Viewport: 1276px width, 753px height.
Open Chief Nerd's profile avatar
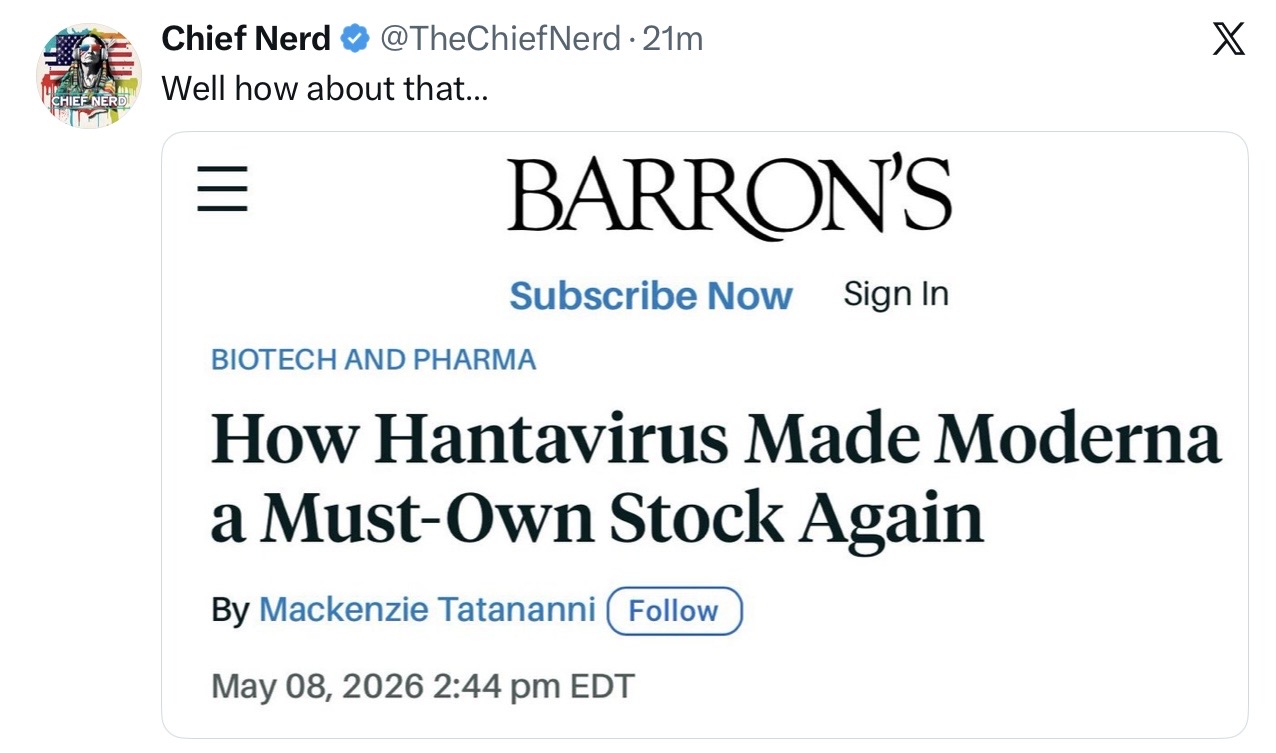pos(88,76)
